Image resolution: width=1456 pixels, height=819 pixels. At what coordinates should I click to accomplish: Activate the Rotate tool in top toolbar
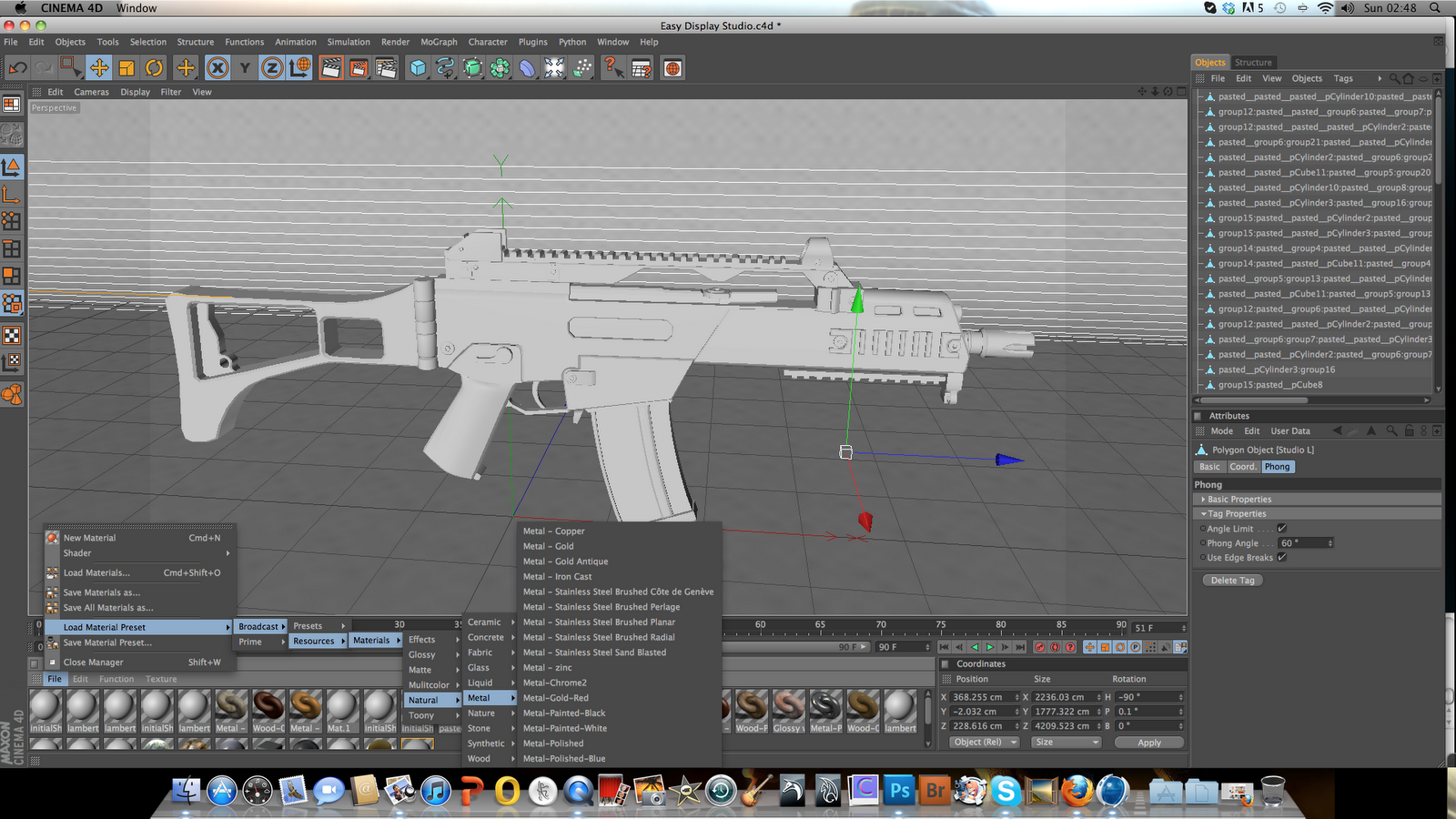155,67
